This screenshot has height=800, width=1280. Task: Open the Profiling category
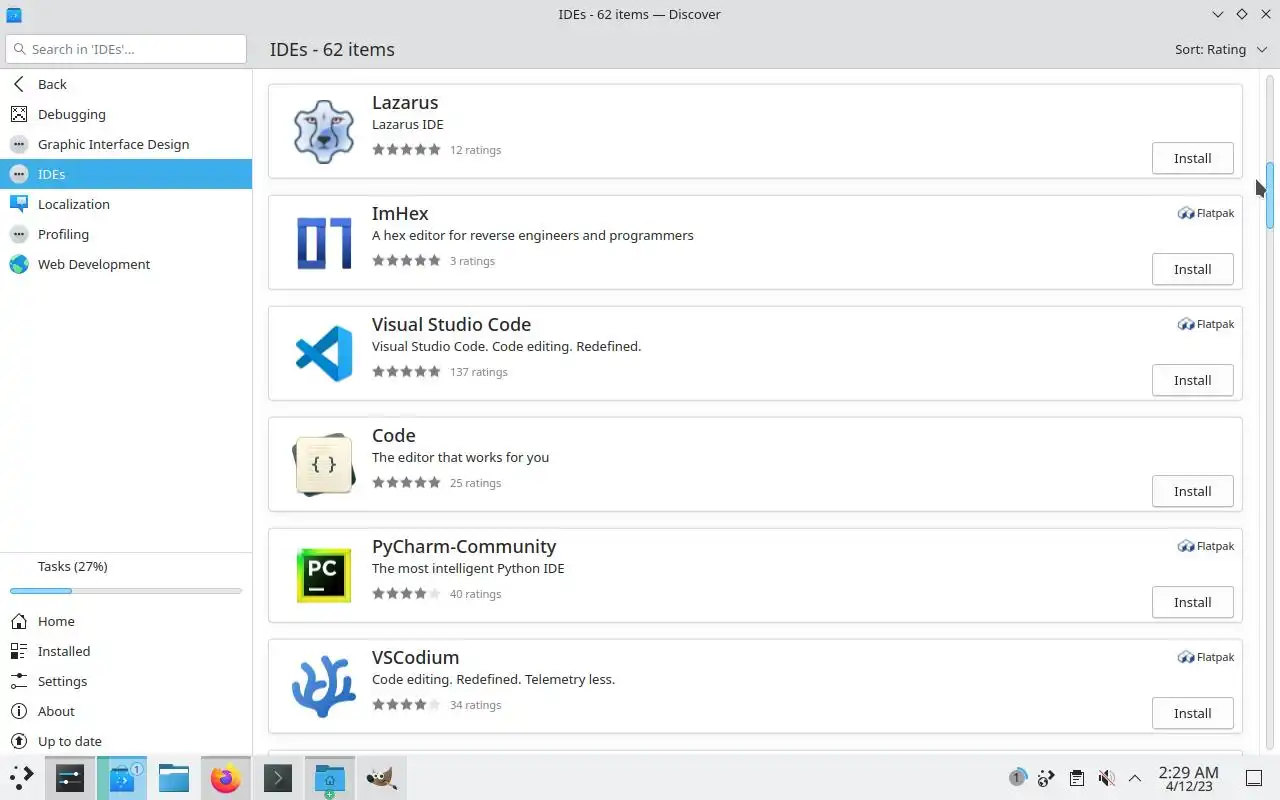tap(126, 234)
